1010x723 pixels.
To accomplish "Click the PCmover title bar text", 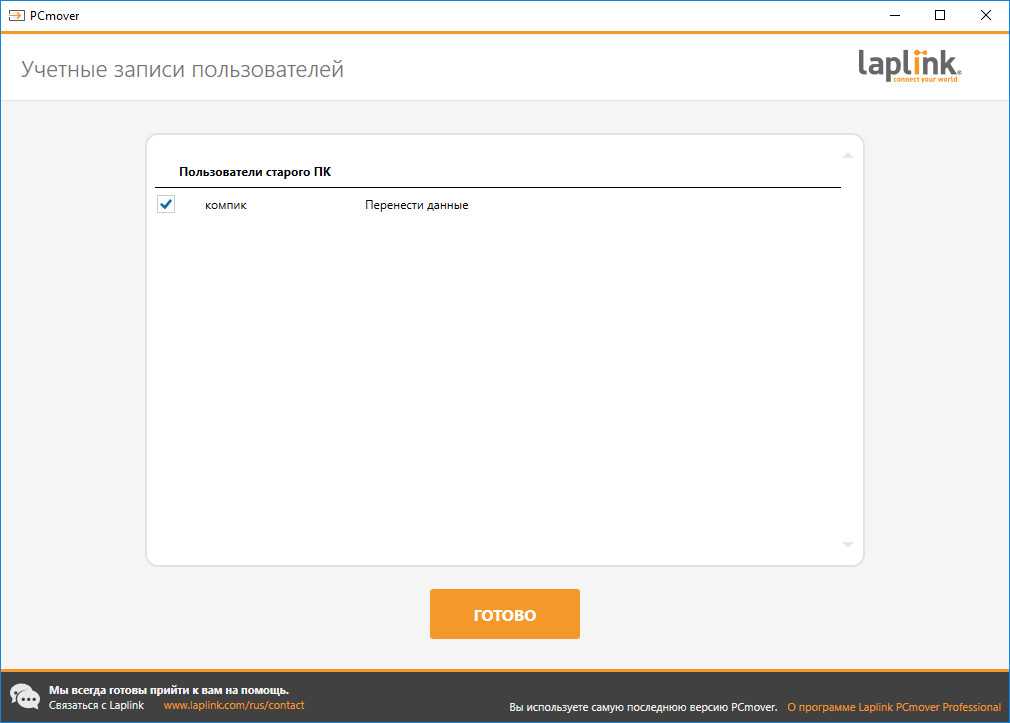I will (54, 15).
